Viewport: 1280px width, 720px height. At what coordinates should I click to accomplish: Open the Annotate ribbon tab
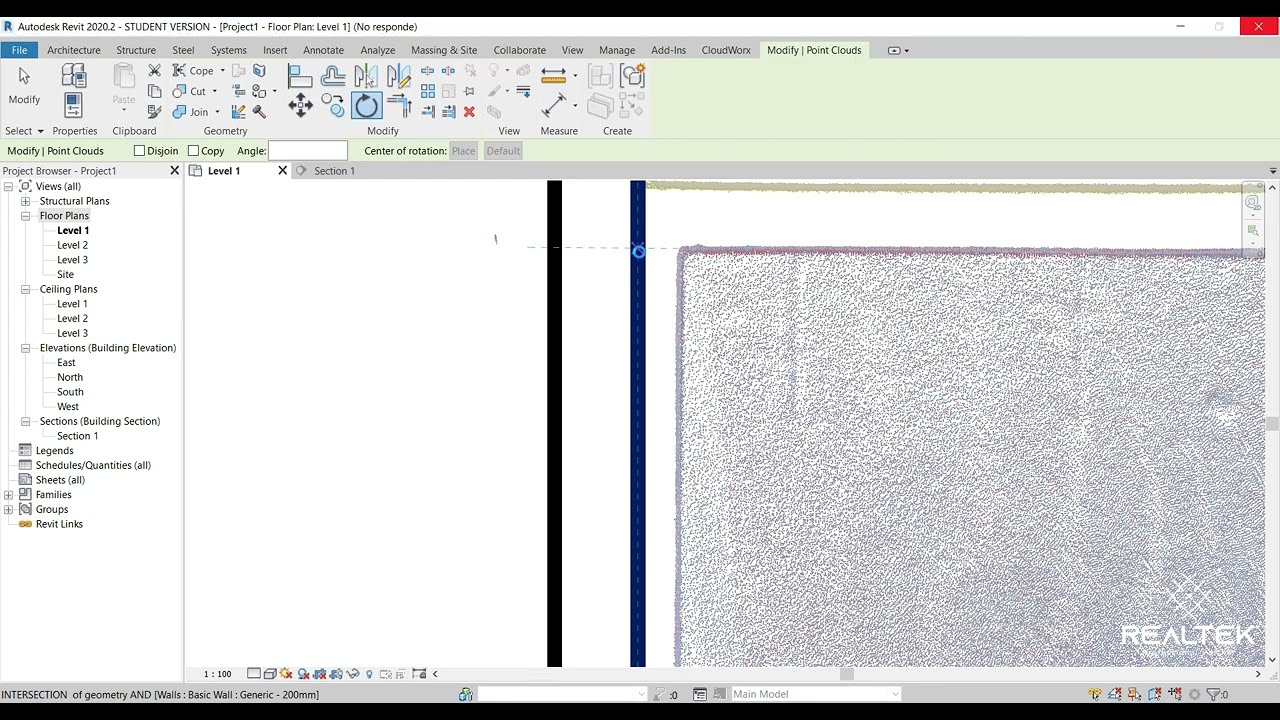point(323,50)
